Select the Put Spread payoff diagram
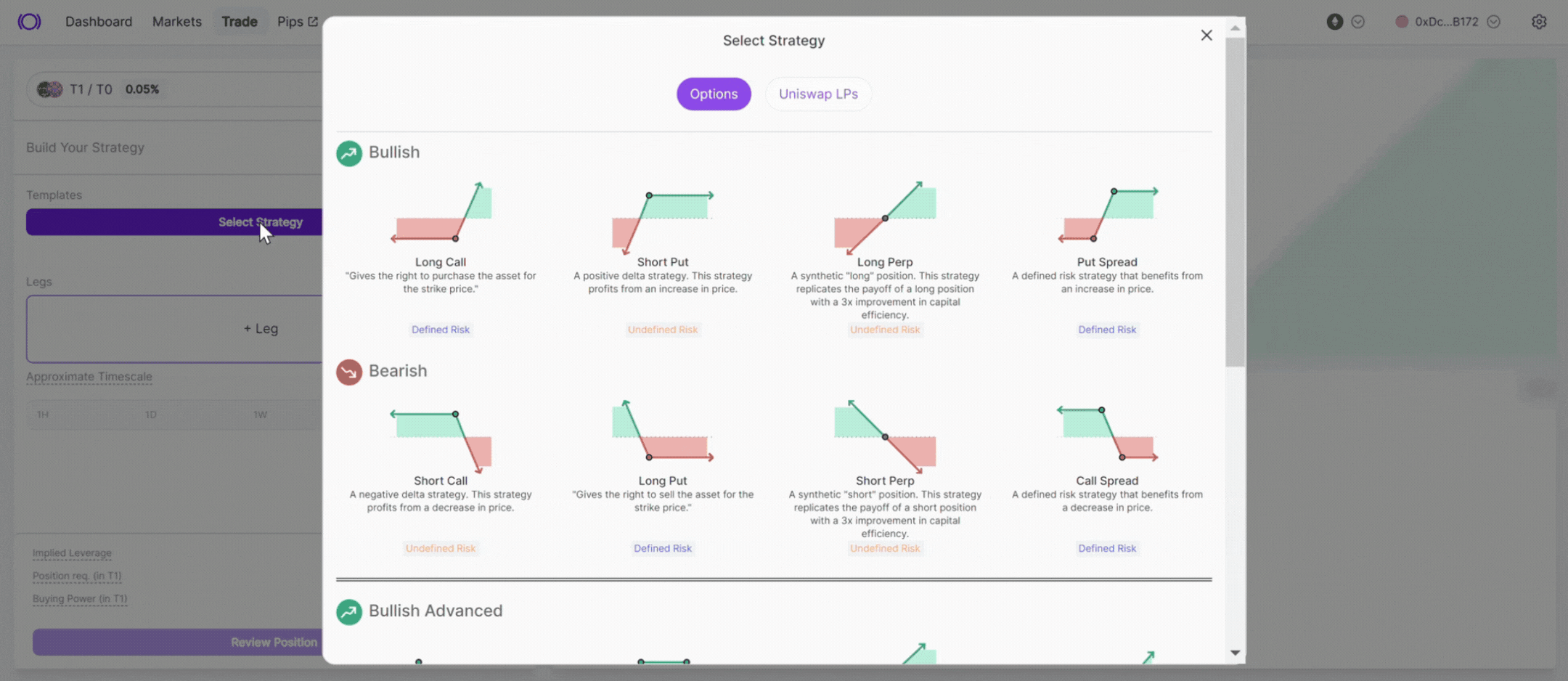Image resolution: width=1568 pixels, height=681 pixels. coord(1107,214)
